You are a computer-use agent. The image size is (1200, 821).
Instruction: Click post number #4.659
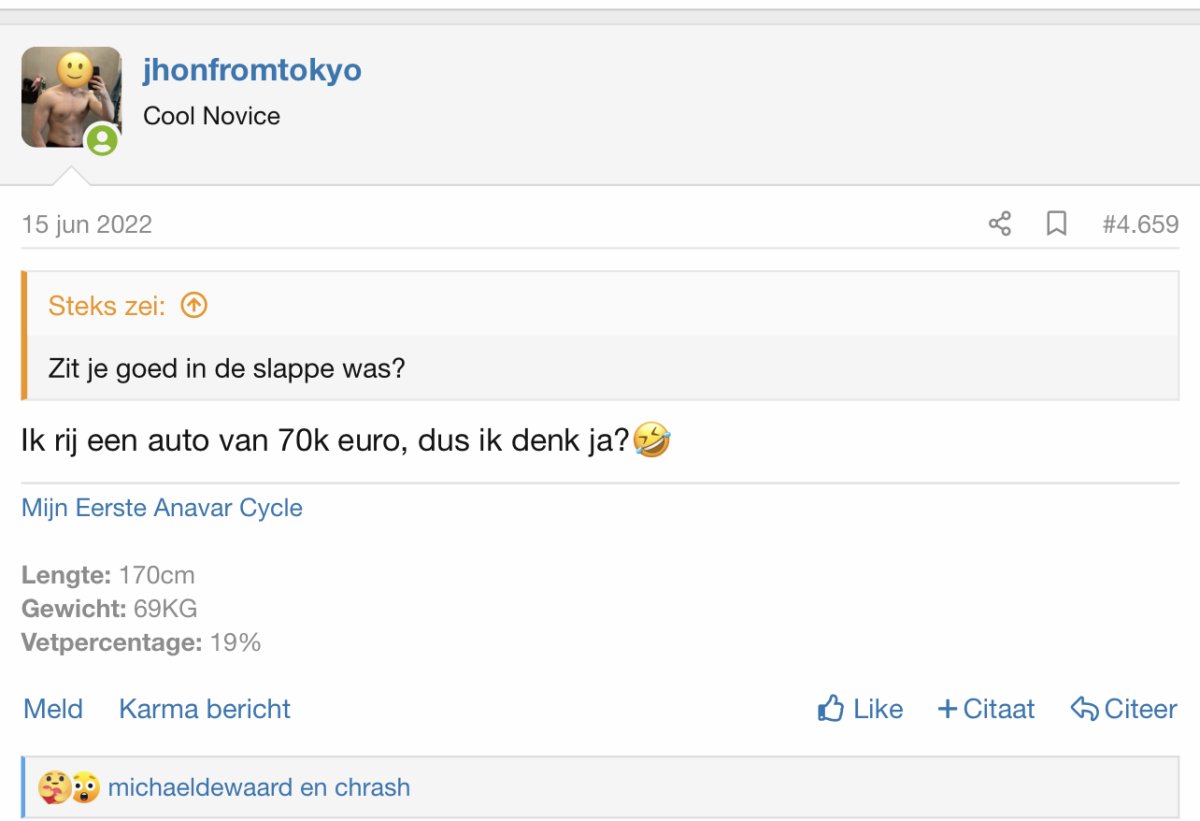pos(1140,224)
